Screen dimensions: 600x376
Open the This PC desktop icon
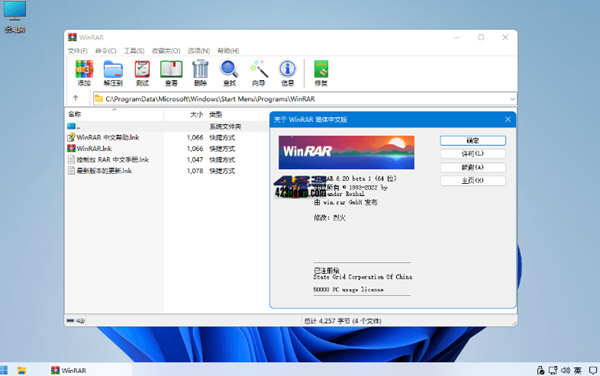[x=15, y=16]
